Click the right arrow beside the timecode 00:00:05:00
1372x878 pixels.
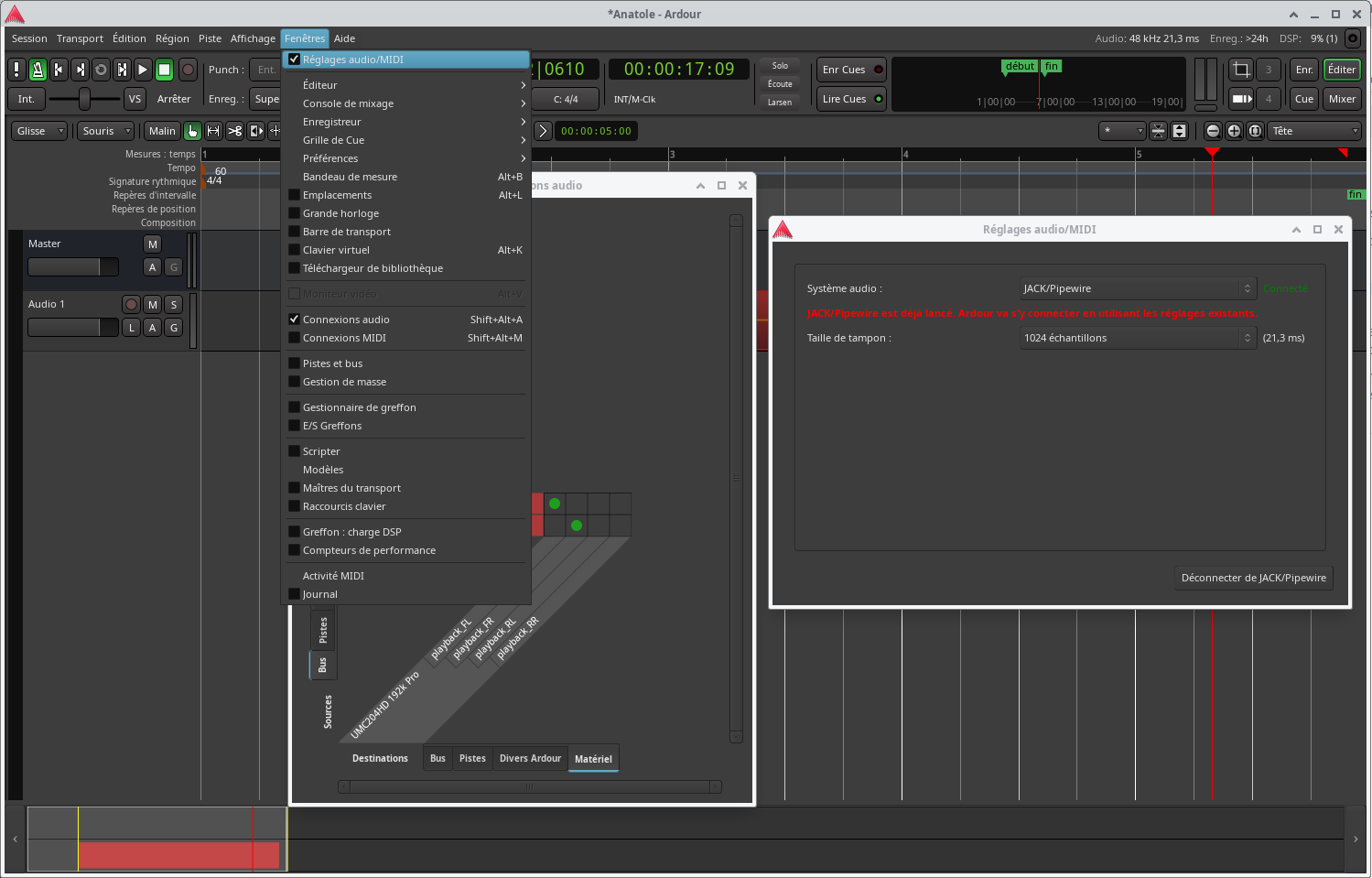tap(543, 131)
